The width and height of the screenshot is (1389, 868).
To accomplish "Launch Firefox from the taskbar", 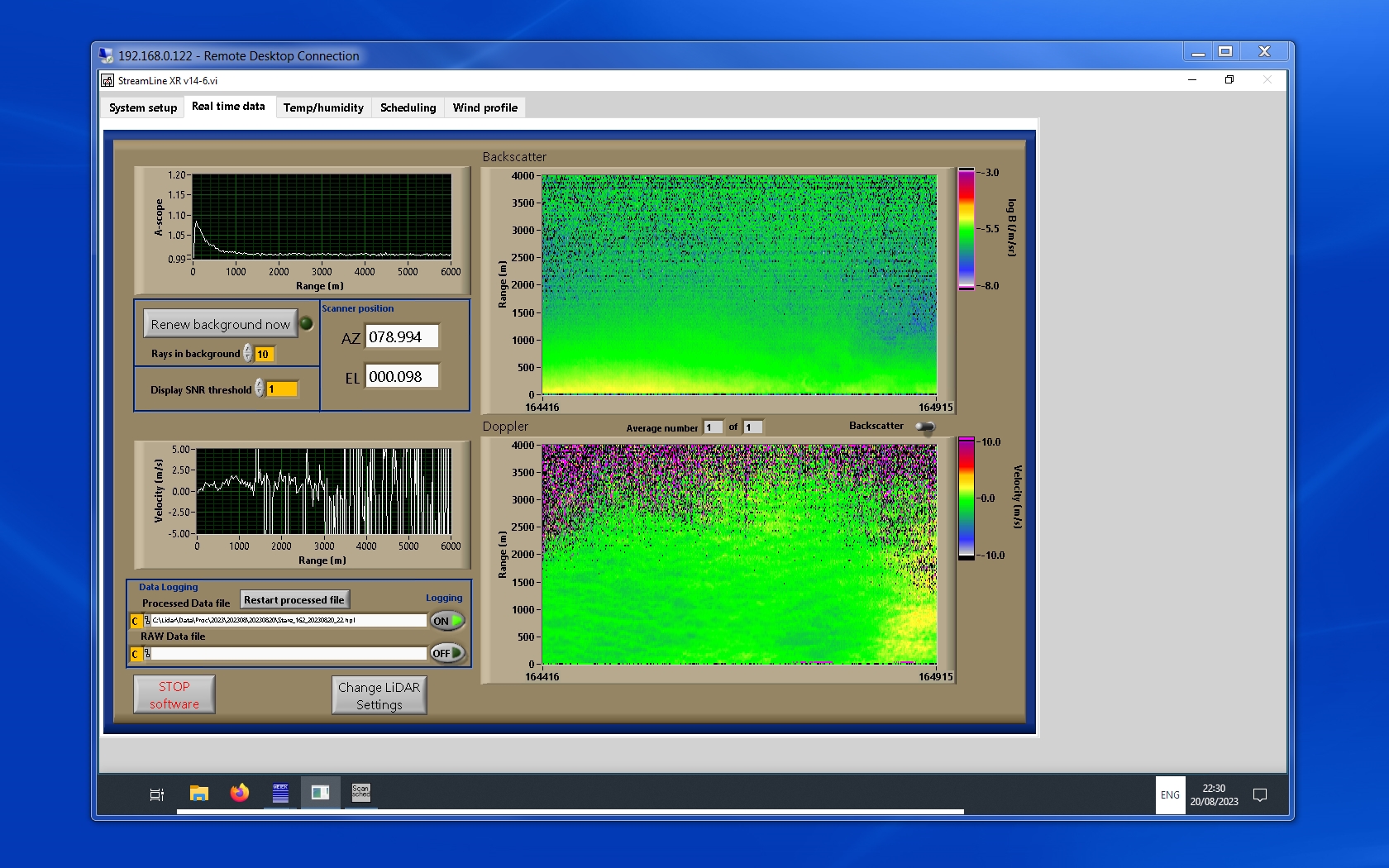I will tap(240, 794).
